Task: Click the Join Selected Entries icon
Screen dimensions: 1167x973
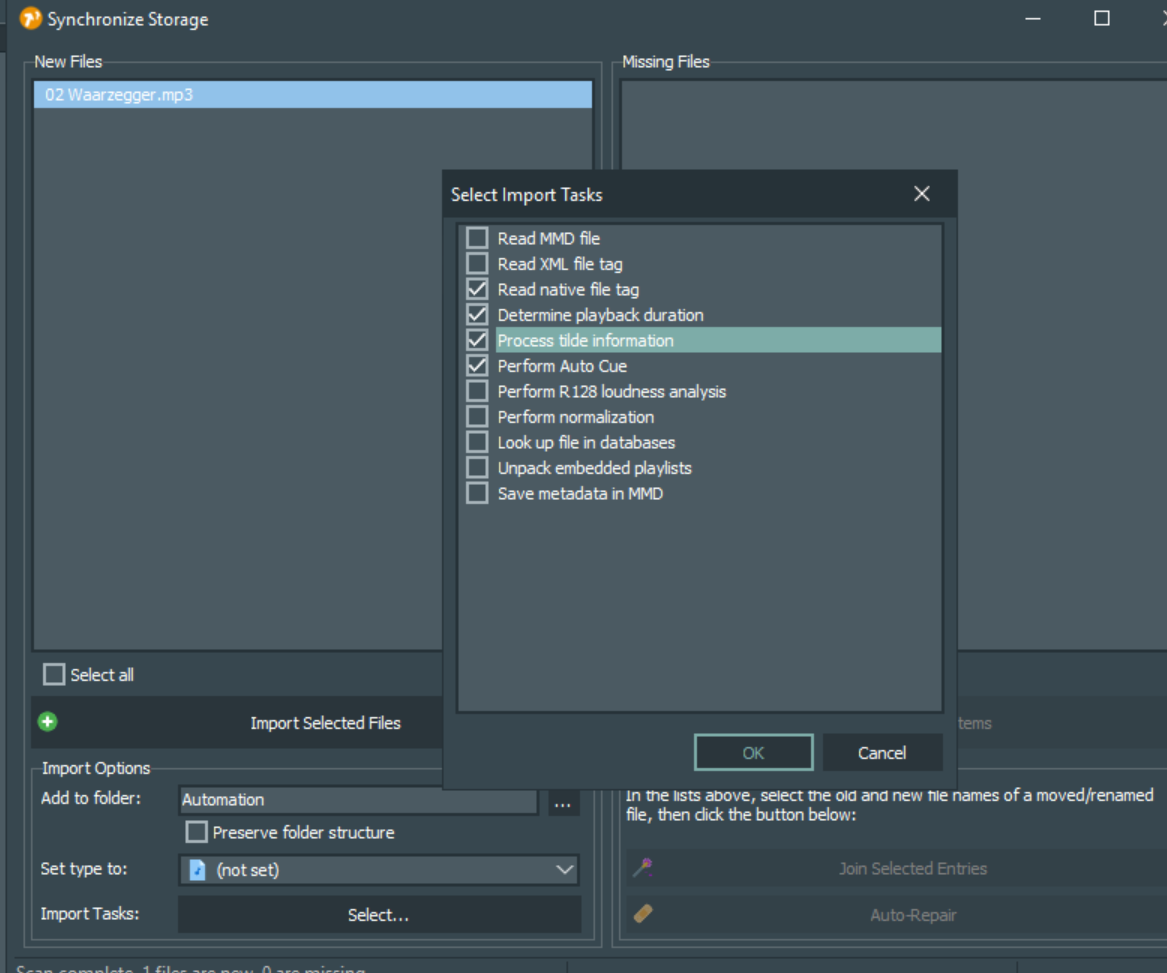Action: click(x=642, y=868)
